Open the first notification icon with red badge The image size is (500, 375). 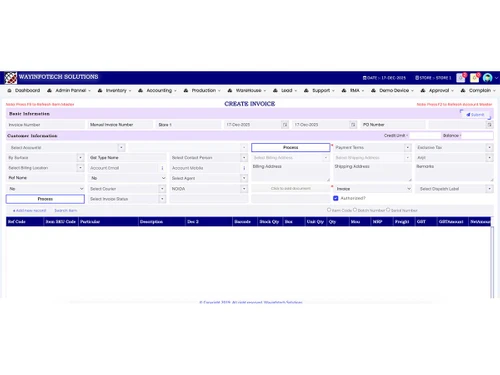tap(461, 77)
